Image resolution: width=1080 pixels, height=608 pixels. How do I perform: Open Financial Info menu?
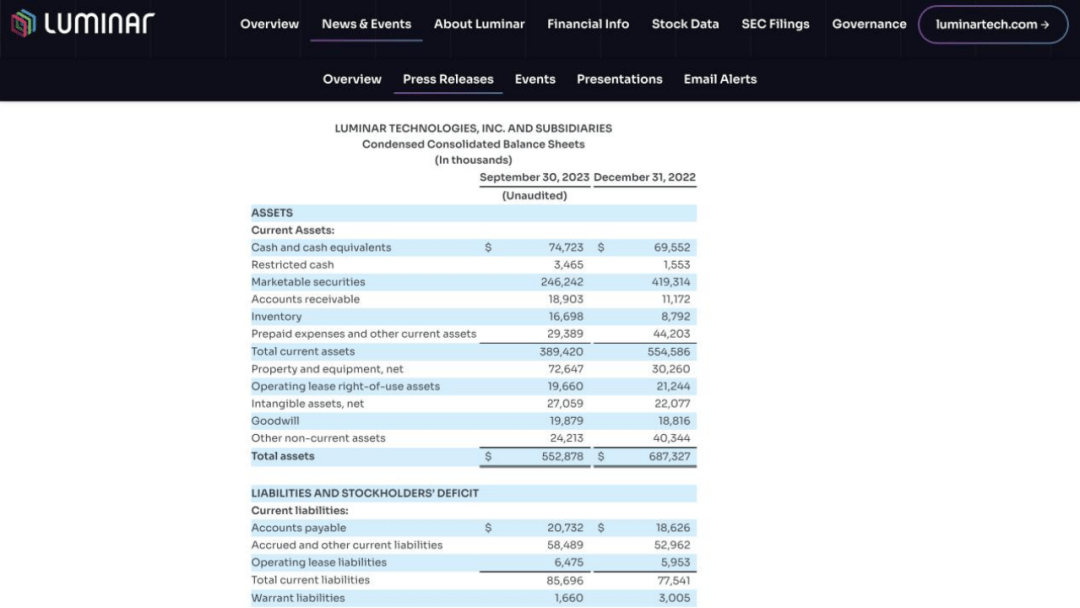click(x=588, y=24)
